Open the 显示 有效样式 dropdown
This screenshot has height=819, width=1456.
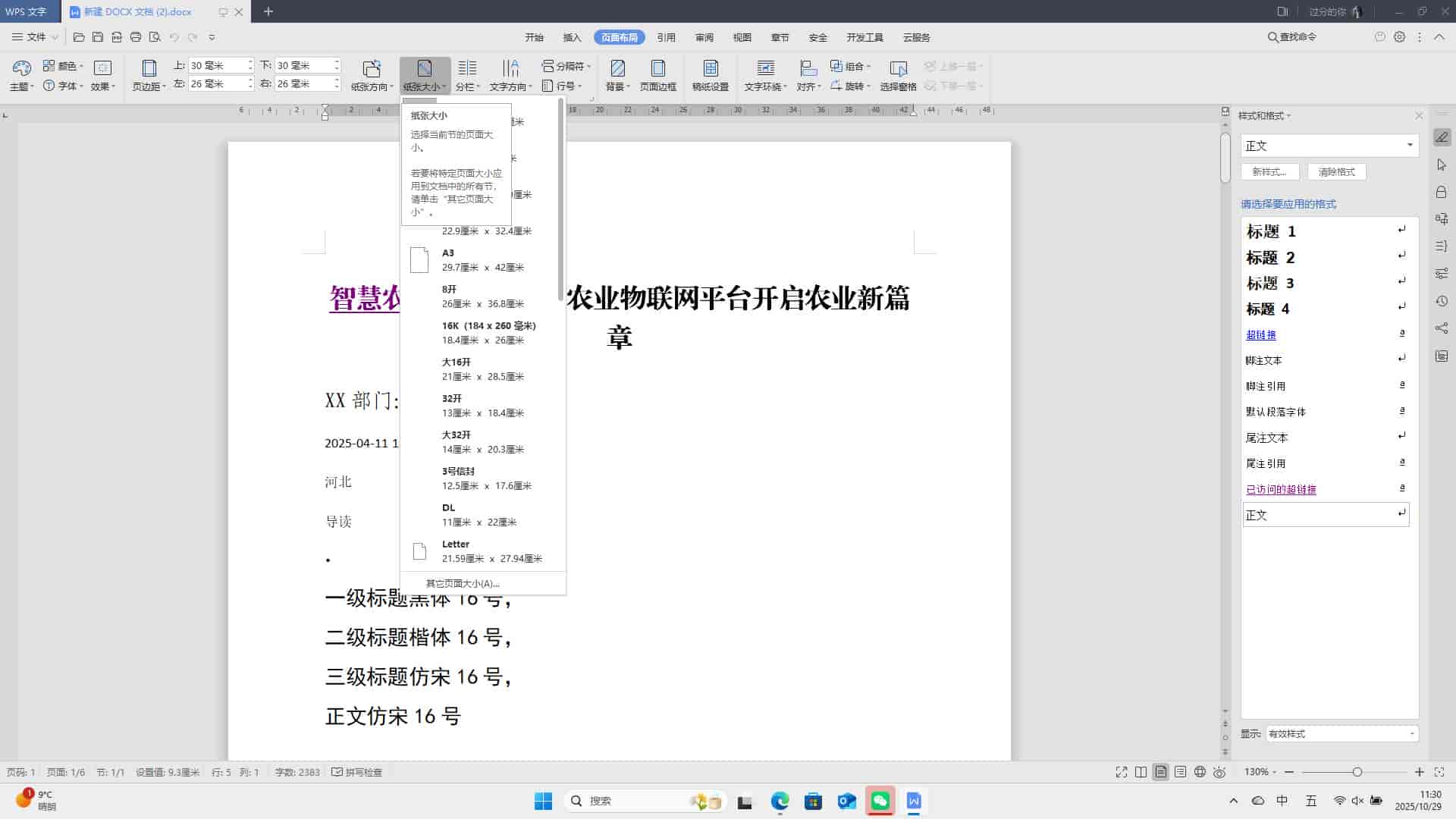[1341, 733]
